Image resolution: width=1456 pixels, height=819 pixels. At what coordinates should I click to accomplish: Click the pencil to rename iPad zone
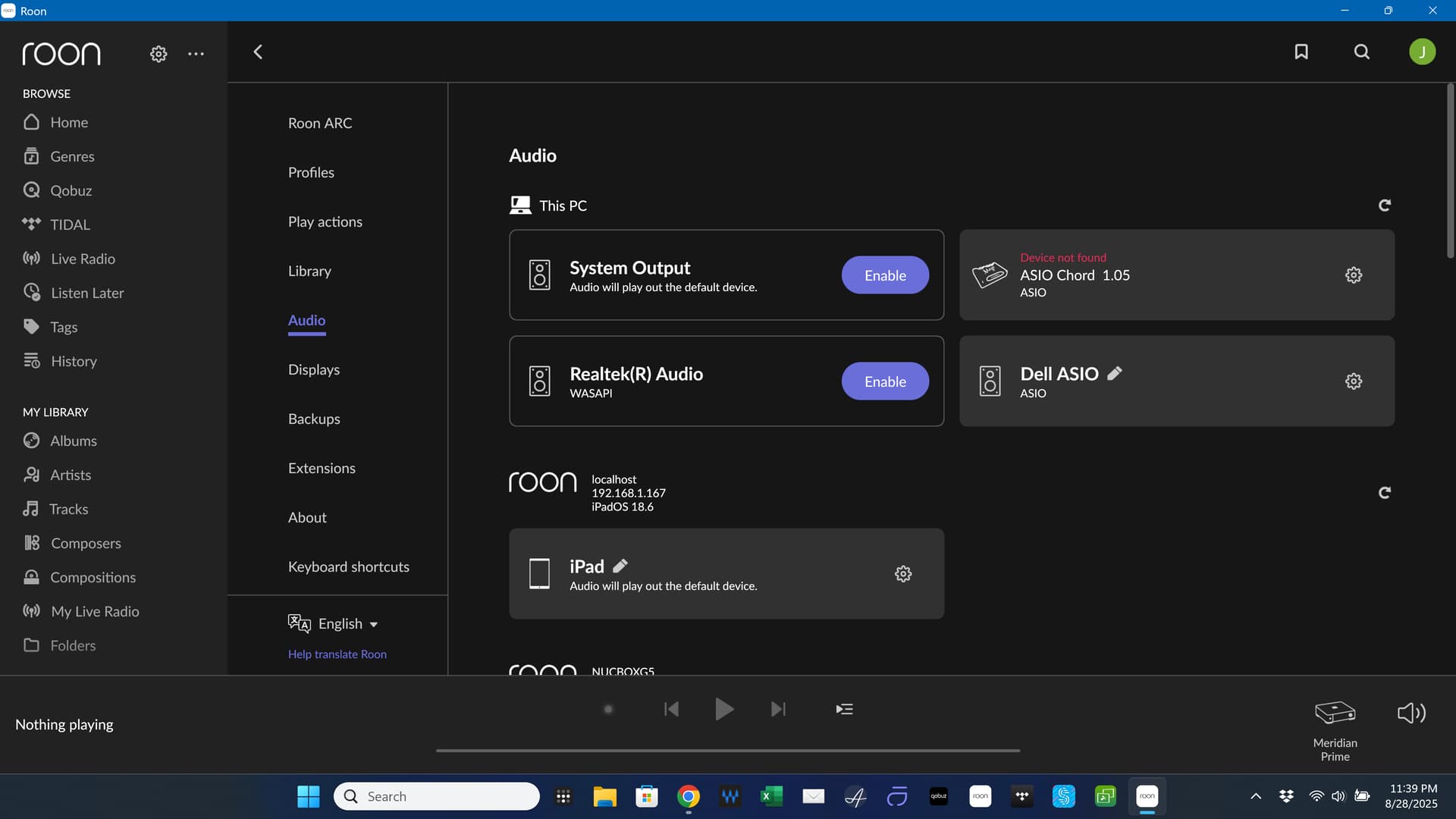point(620,566)
